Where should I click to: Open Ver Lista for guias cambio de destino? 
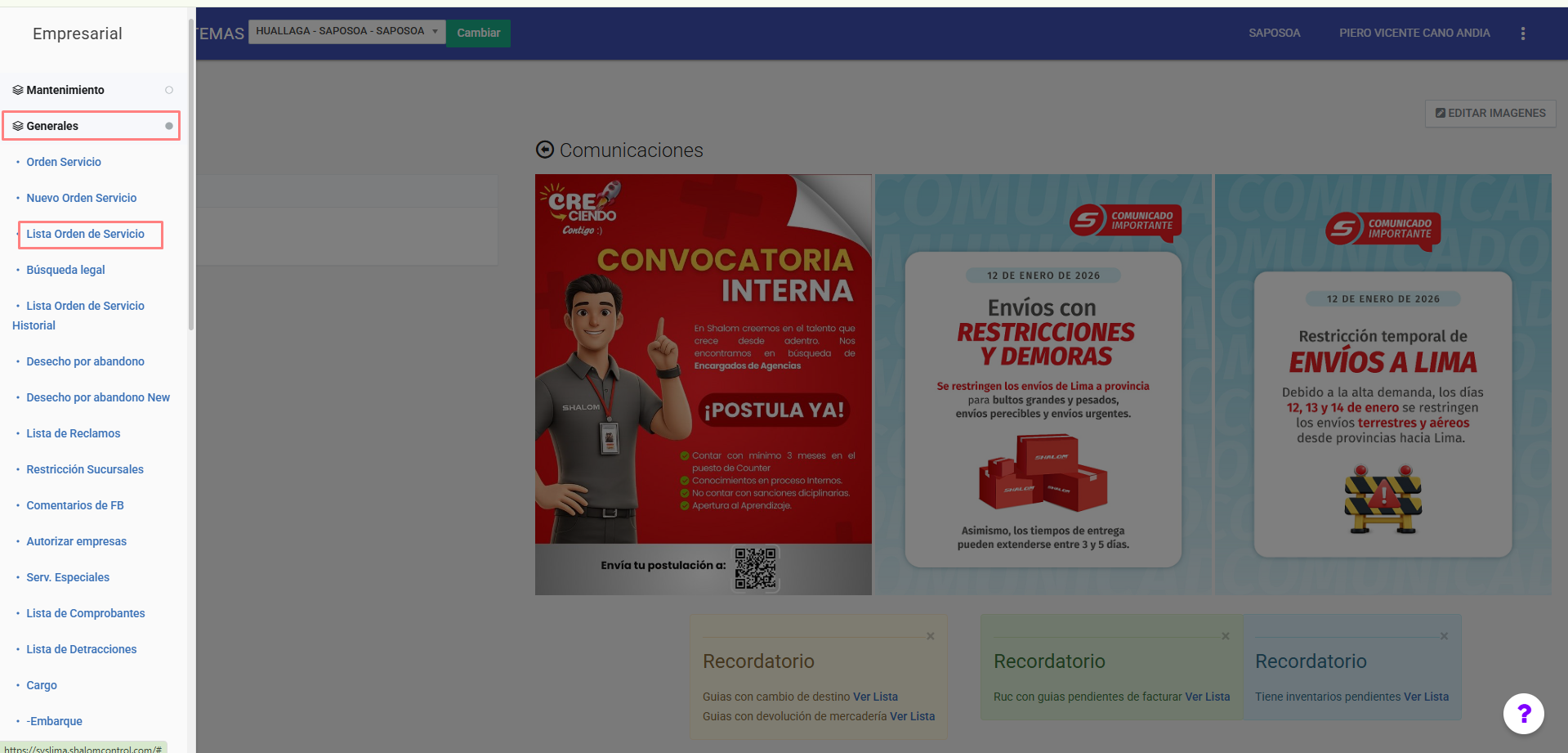click(x=875, y=697)
